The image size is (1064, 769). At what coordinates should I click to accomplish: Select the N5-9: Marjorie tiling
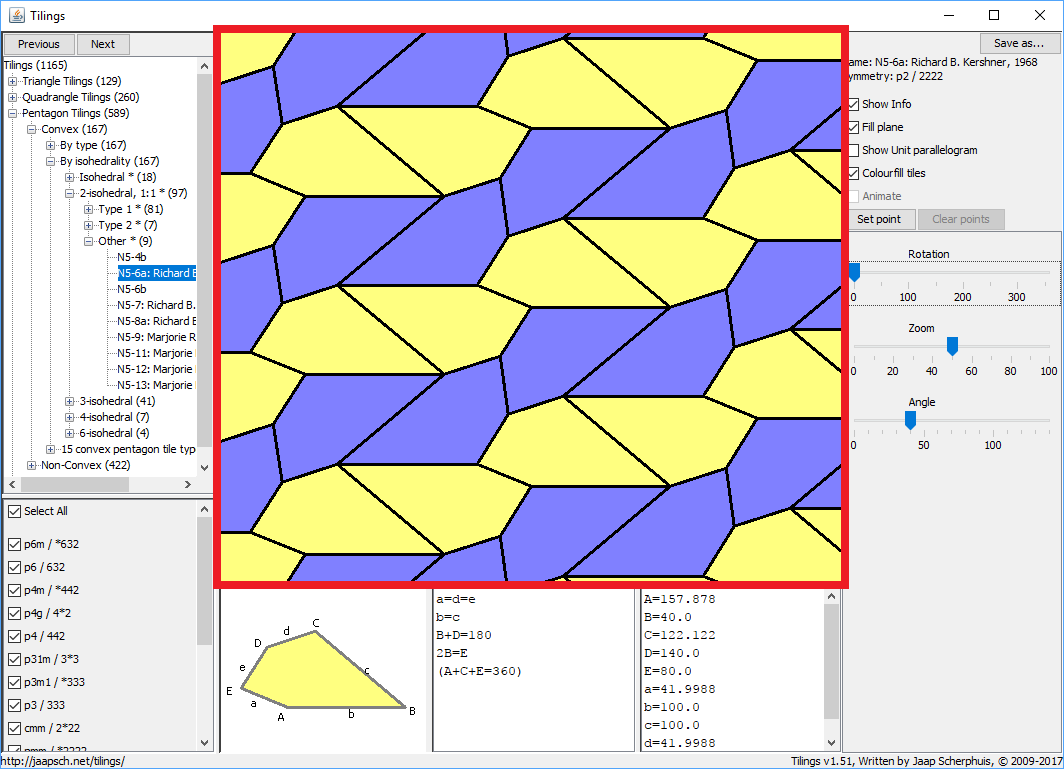tap(156, 337)
